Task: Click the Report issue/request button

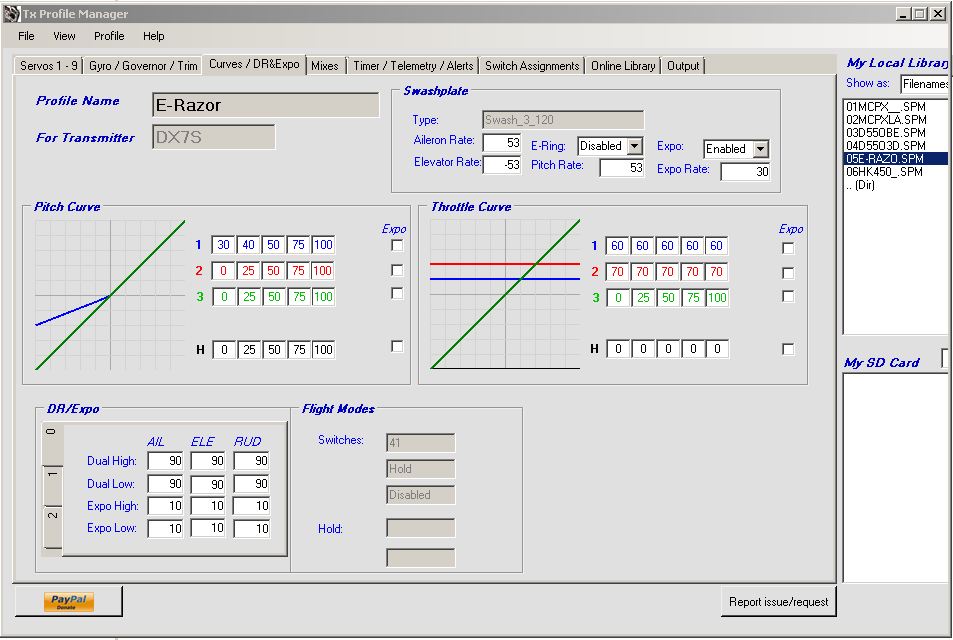Action: (x=777, y=602)
